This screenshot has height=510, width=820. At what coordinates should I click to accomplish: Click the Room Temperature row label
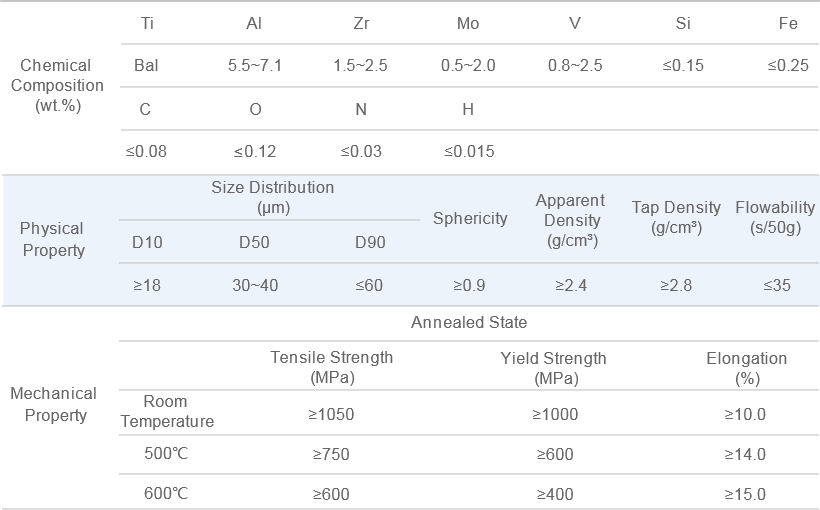coord(167,412)
